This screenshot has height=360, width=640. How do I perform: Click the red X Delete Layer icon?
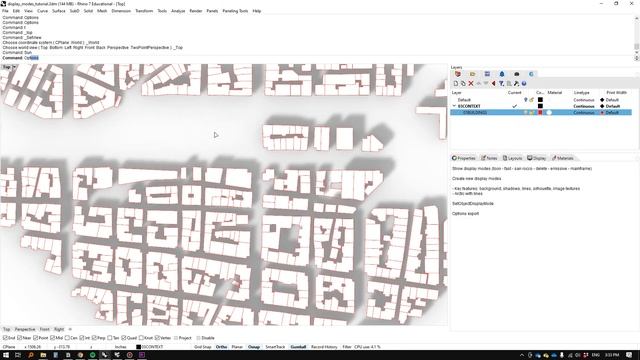(471, 84)
